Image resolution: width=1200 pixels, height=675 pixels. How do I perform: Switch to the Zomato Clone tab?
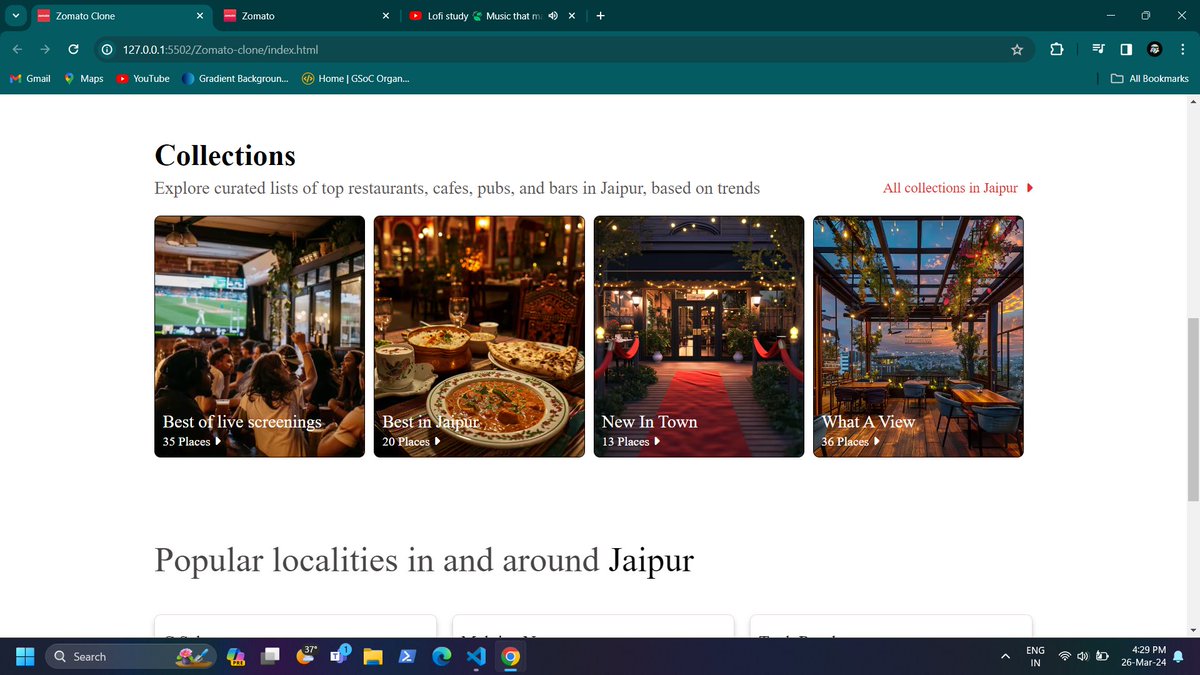[x=120, y=16]
